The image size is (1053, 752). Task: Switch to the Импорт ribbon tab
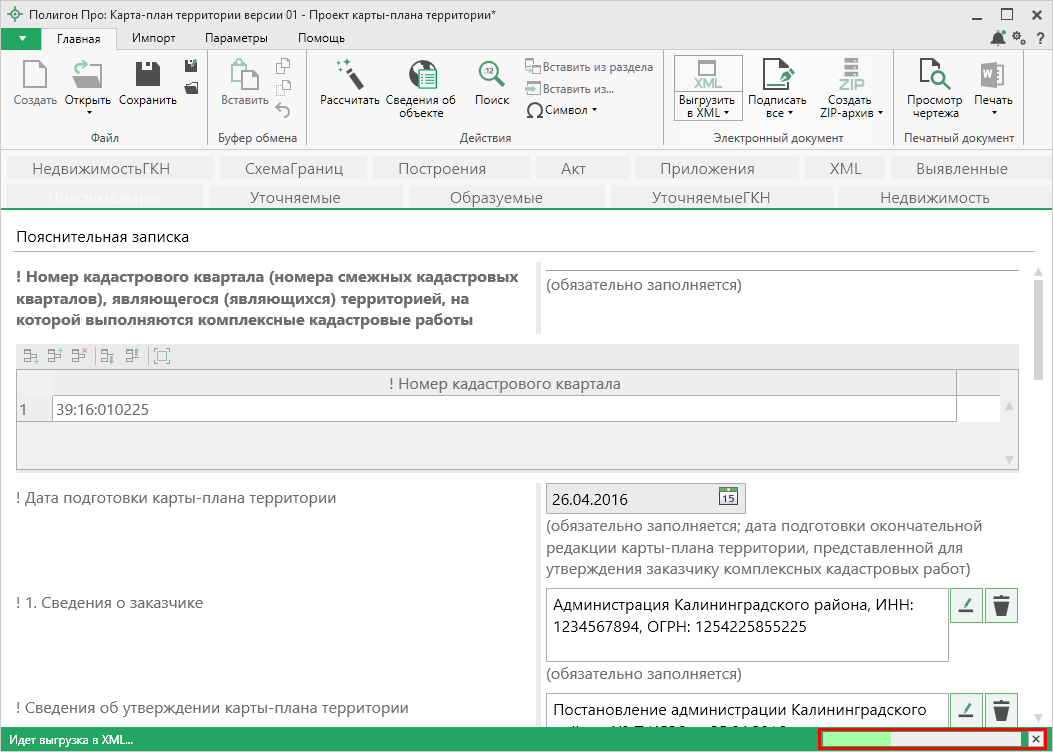coord(154,38)
